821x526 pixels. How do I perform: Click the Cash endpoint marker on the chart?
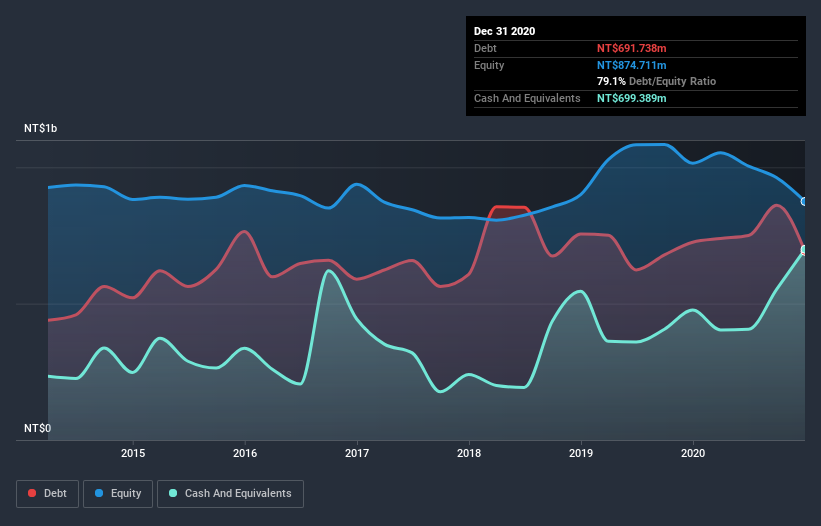[x=804, y=250]
